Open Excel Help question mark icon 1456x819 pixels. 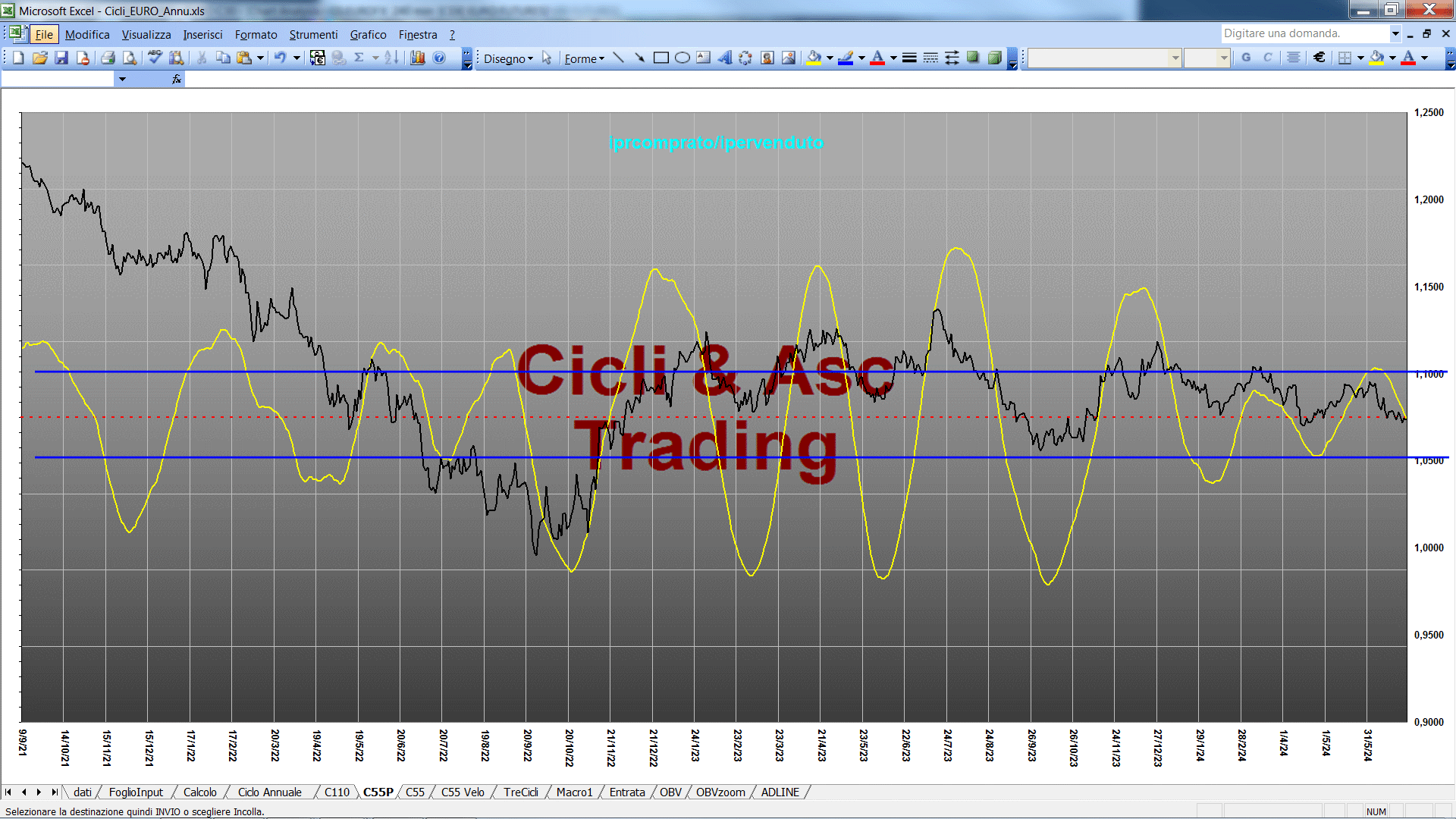439,58
